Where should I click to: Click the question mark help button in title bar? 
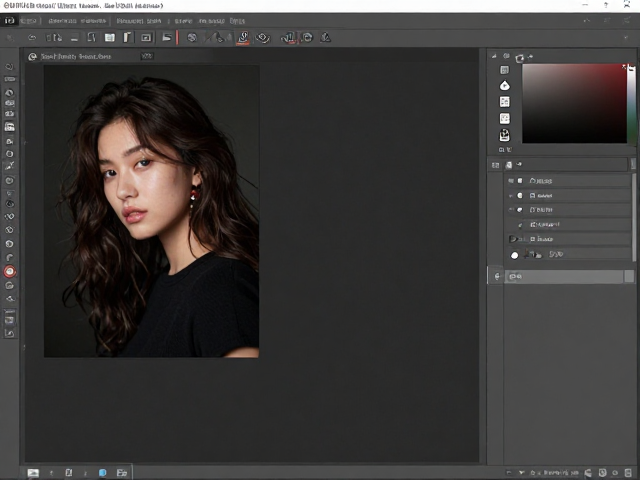[x=606, y=5]
